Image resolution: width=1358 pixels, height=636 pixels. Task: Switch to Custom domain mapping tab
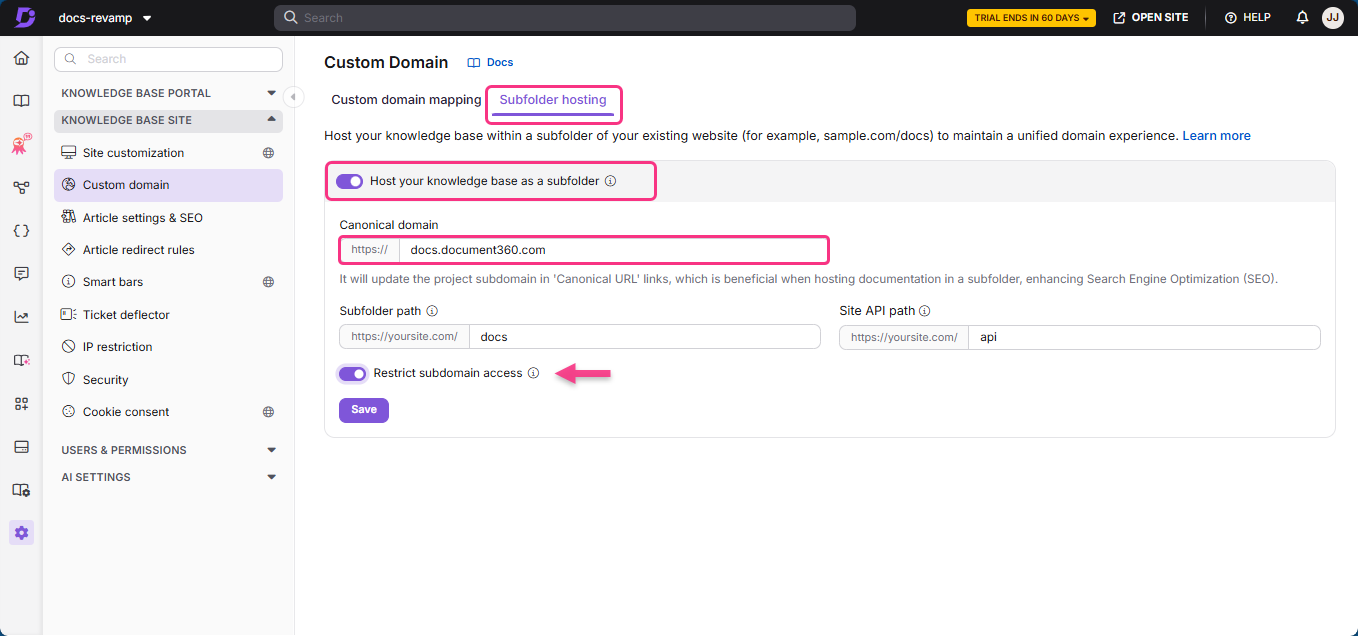point(406,100)
